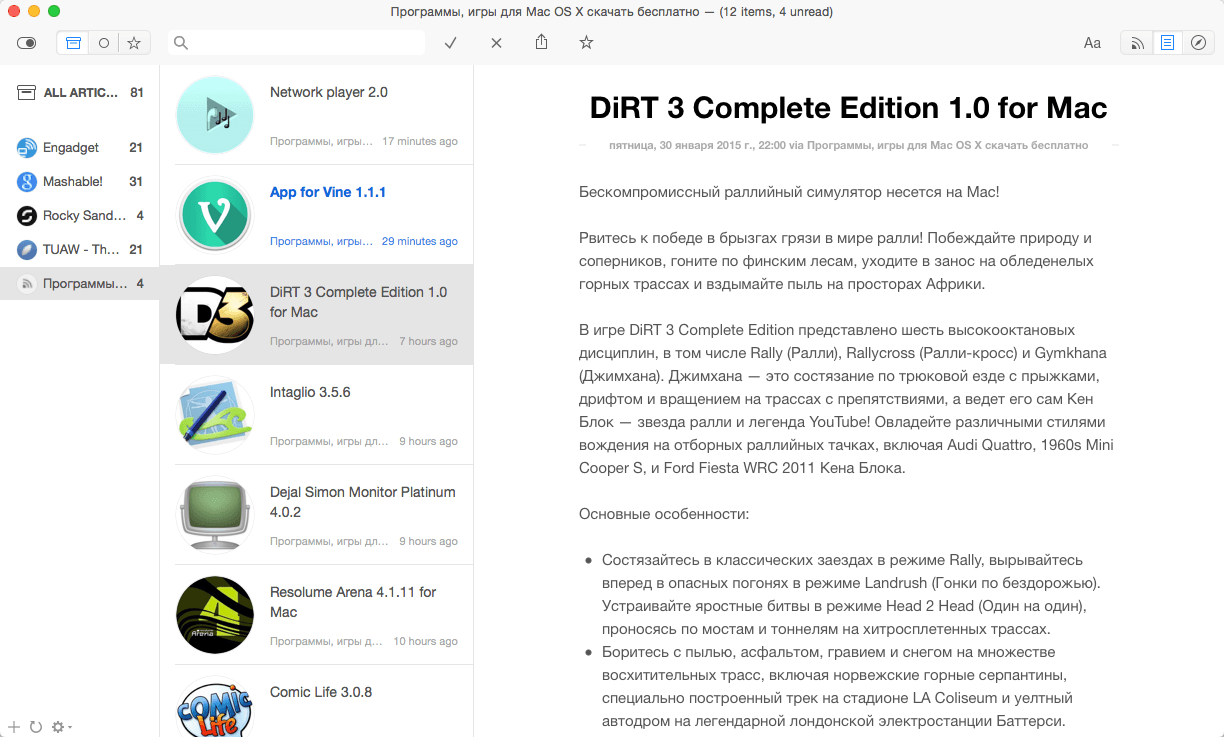Click the All Articles archive icon
This screenshot has width=1224, height=737.
[26, 92]
